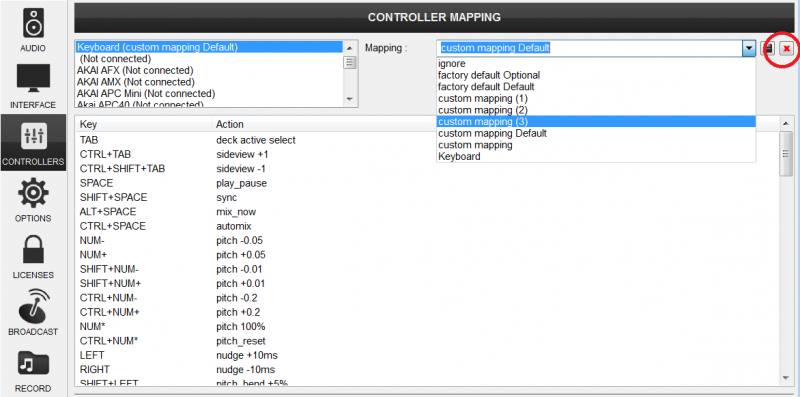Sort the key list by Action header
Image resolution: width=800 pixels, height=397 pixels.
[230, 124]
